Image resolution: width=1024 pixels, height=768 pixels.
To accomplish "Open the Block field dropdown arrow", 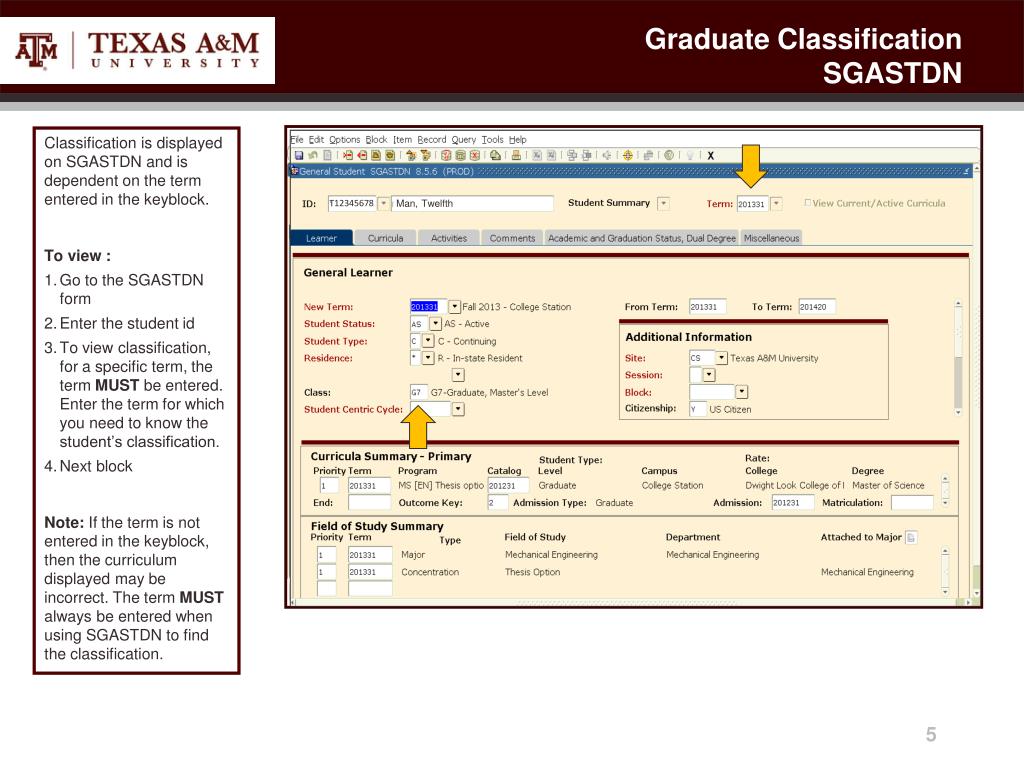I will [741, 392].
